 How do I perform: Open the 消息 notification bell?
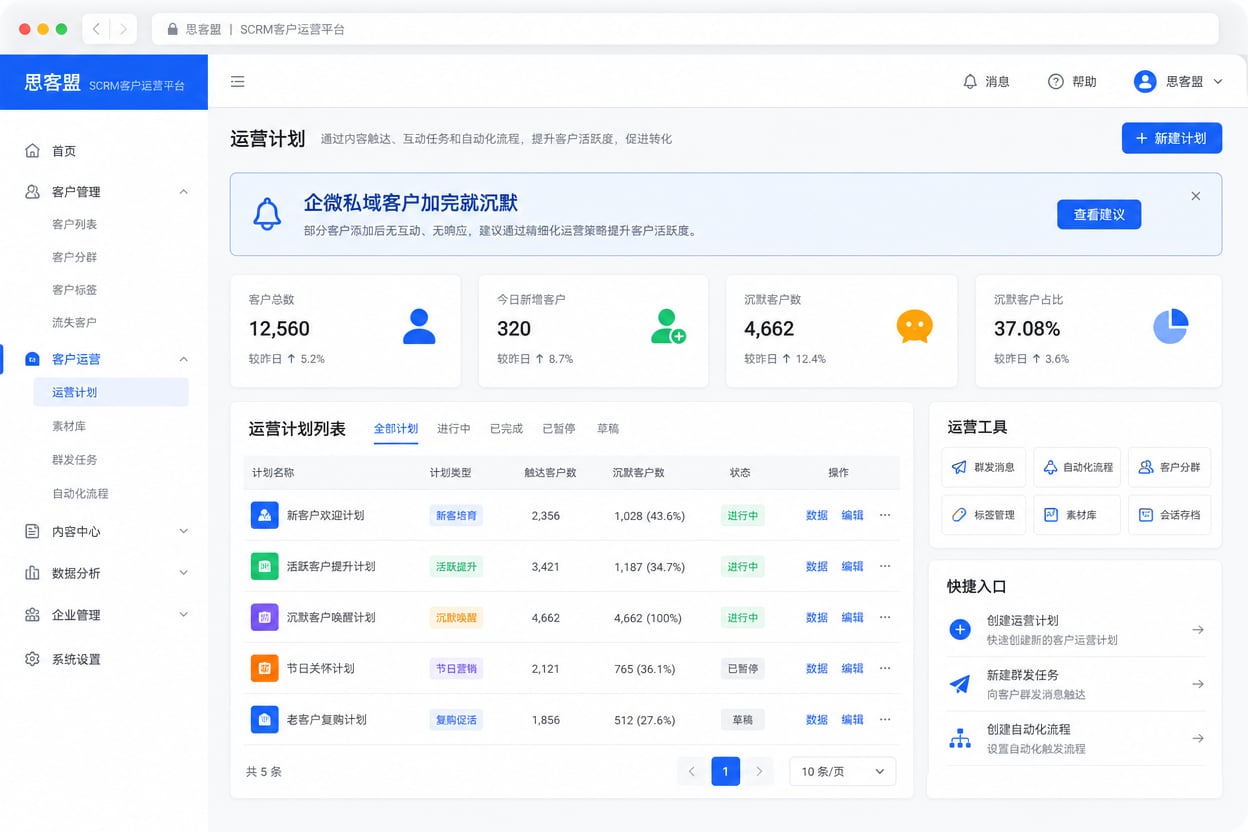point(970,82)
